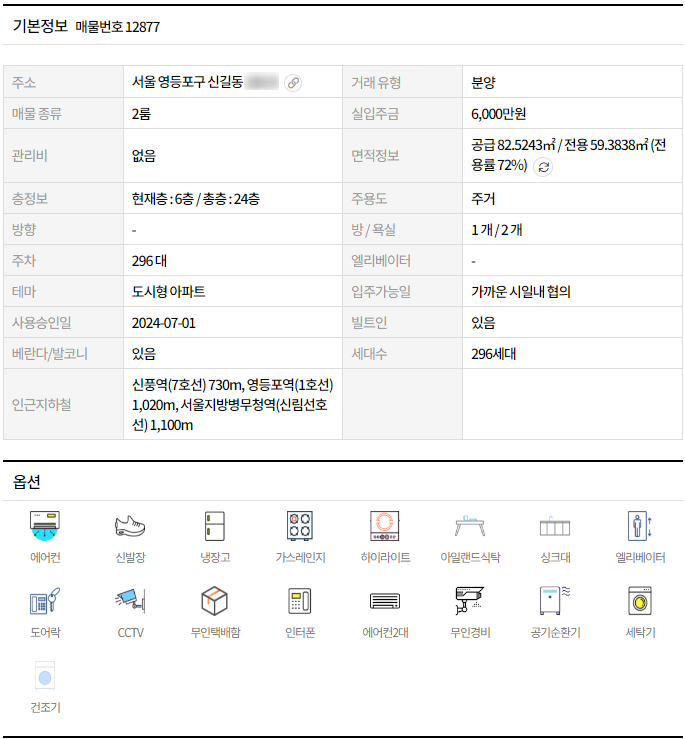Click the 사용승인일 row label
Image resolution: width=685 pixels, height=739 pixels.
[x=41, y=323]
